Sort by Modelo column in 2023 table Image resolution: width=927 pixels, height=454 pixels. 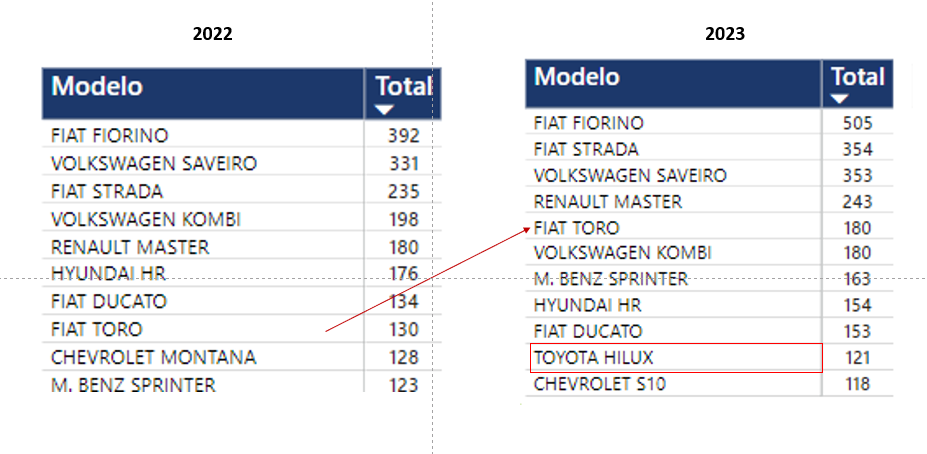(577, 77)
